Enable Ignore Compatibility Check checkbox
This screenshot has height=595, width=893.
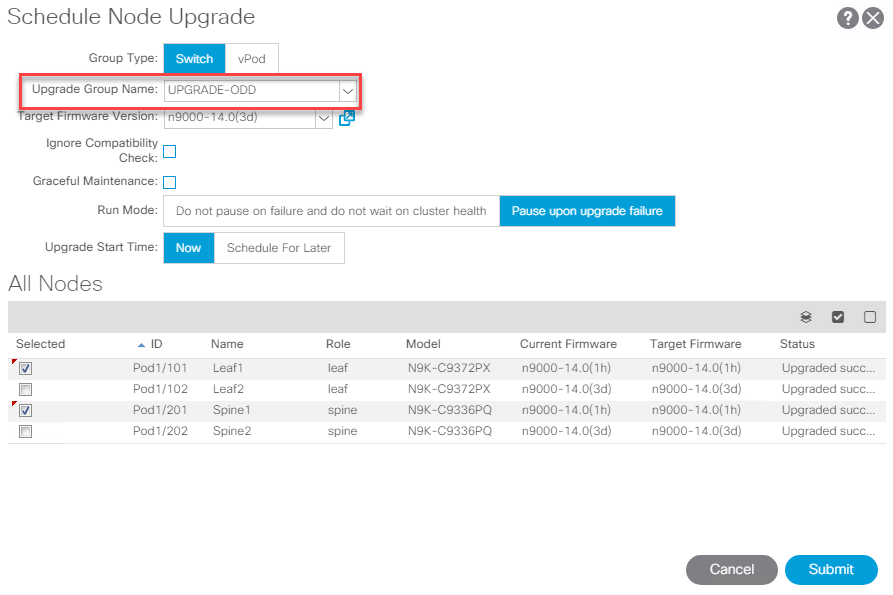point(170,152)
